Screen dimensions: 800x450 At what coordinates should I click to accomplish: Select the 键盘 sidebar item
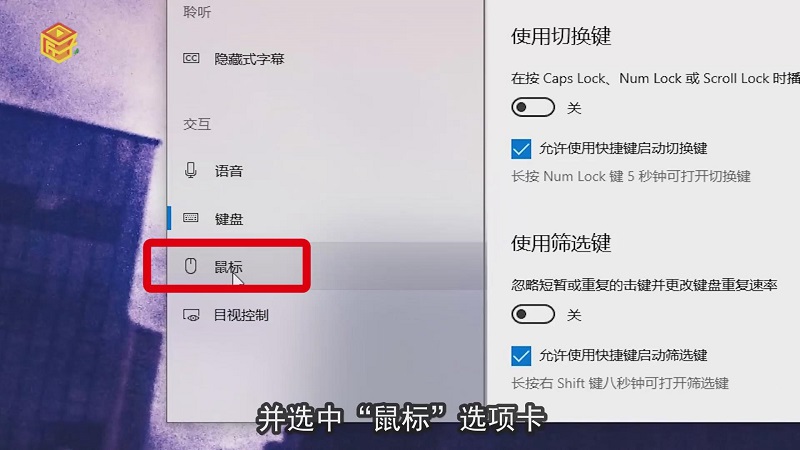326,218
